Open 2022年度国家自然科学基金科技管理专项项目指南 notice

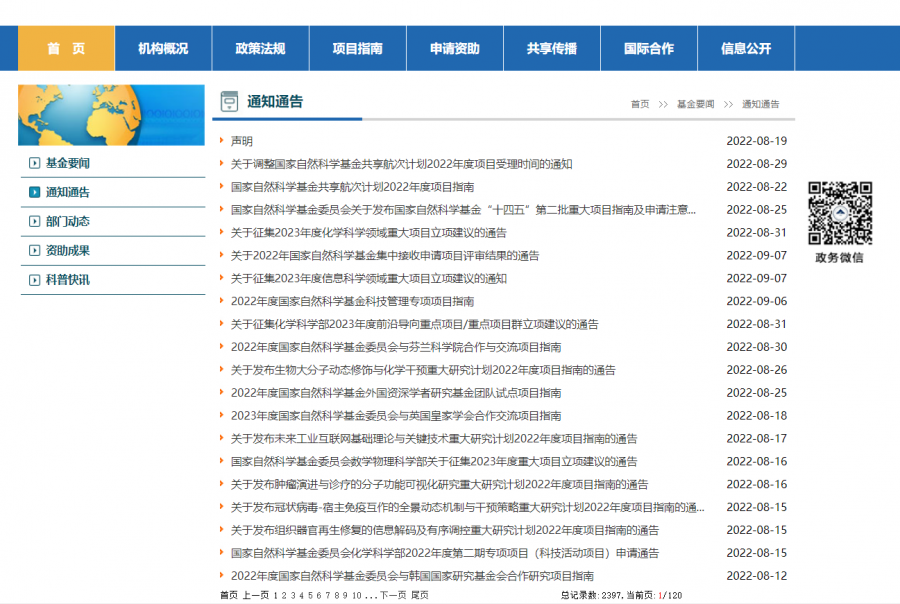tap(352, 301)
